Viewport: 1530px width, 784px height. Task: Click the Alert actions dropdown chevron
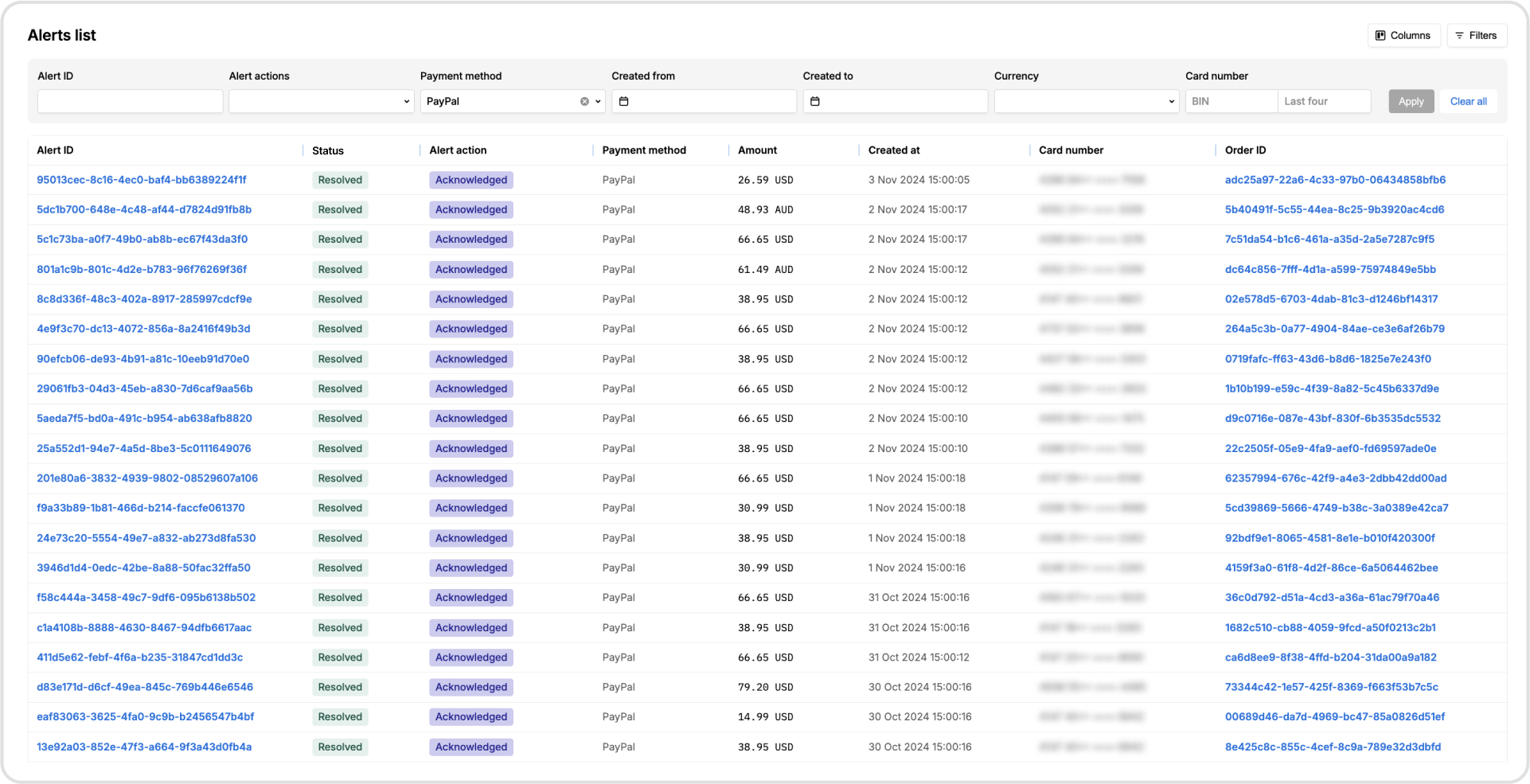(406, 101)
